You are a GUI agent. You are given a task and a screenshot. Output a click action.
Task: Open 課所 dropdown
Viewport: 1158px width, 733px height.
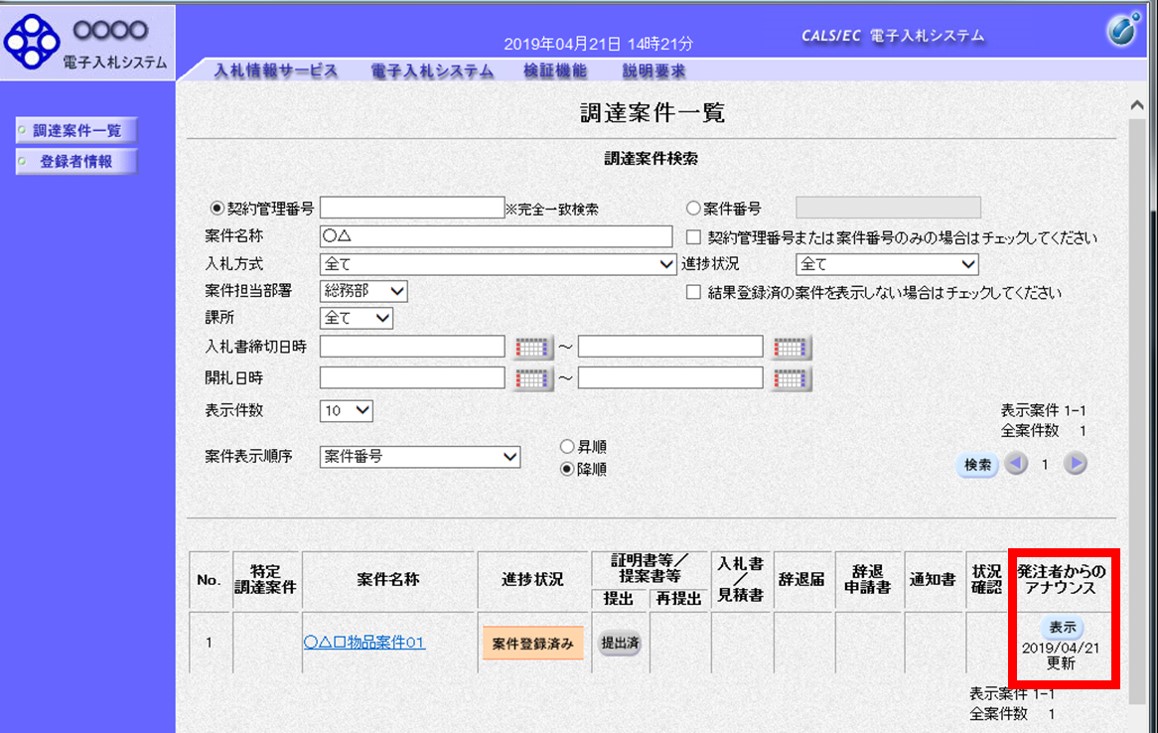(356, 318)
